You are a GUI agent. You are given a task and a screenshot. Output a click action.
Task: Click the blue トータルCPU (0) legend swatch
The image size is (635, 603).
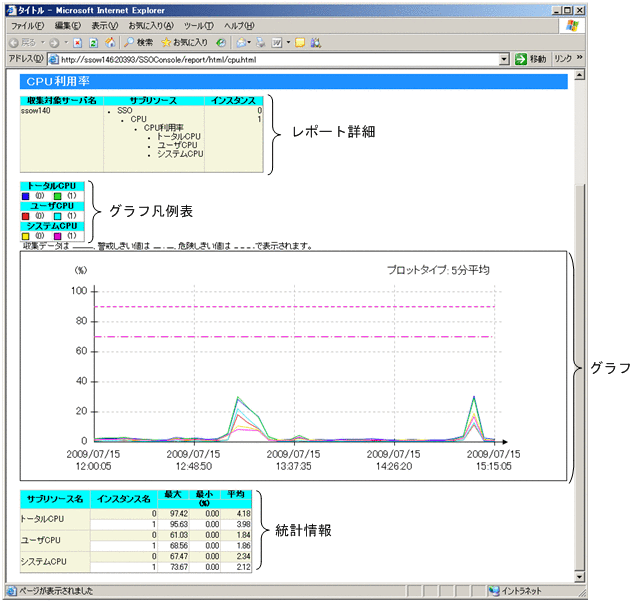(x=26, y=196)
